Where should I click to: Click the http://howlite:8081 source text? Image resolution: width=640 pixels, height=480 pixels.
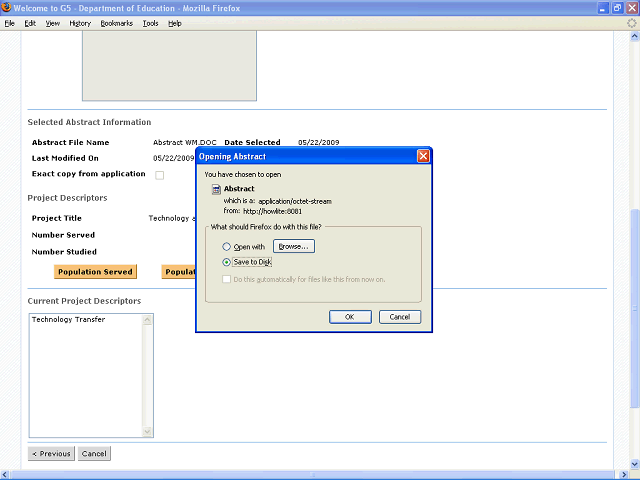[273, 211]
